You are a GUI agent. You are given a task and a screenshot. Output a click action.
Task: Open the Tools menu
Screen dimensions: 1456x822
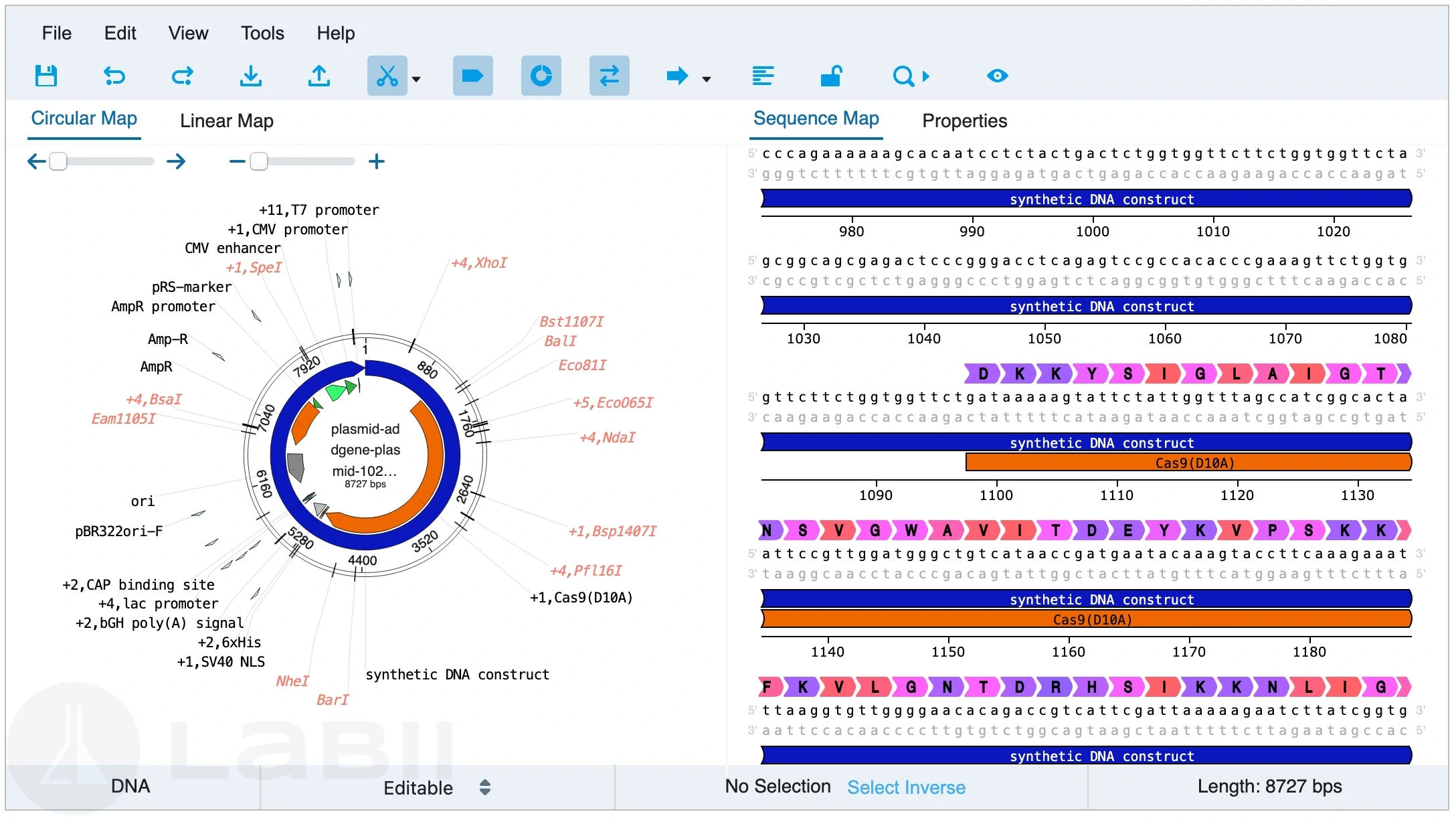click(x=262, y=33)
